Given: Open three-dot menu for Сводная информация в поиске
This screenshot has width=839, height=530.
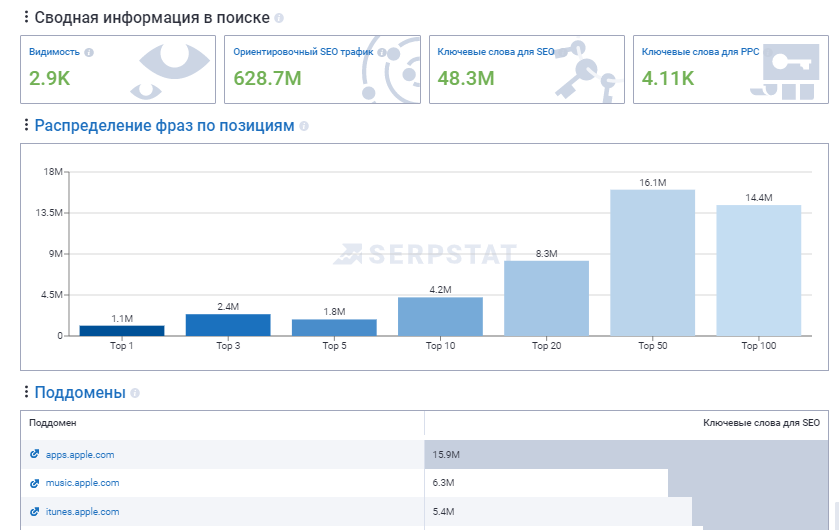Looking at the screenshot, I should pyautogui.click(x=26, y=18).
